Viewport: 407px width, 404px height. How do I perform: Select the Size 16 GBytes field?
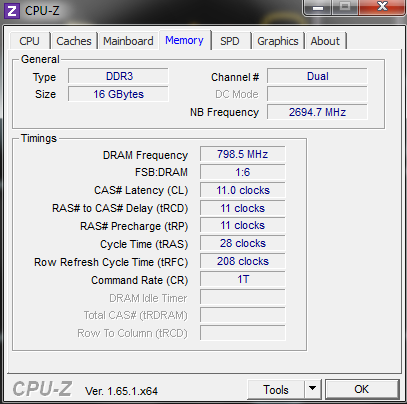tap(118, 94)
